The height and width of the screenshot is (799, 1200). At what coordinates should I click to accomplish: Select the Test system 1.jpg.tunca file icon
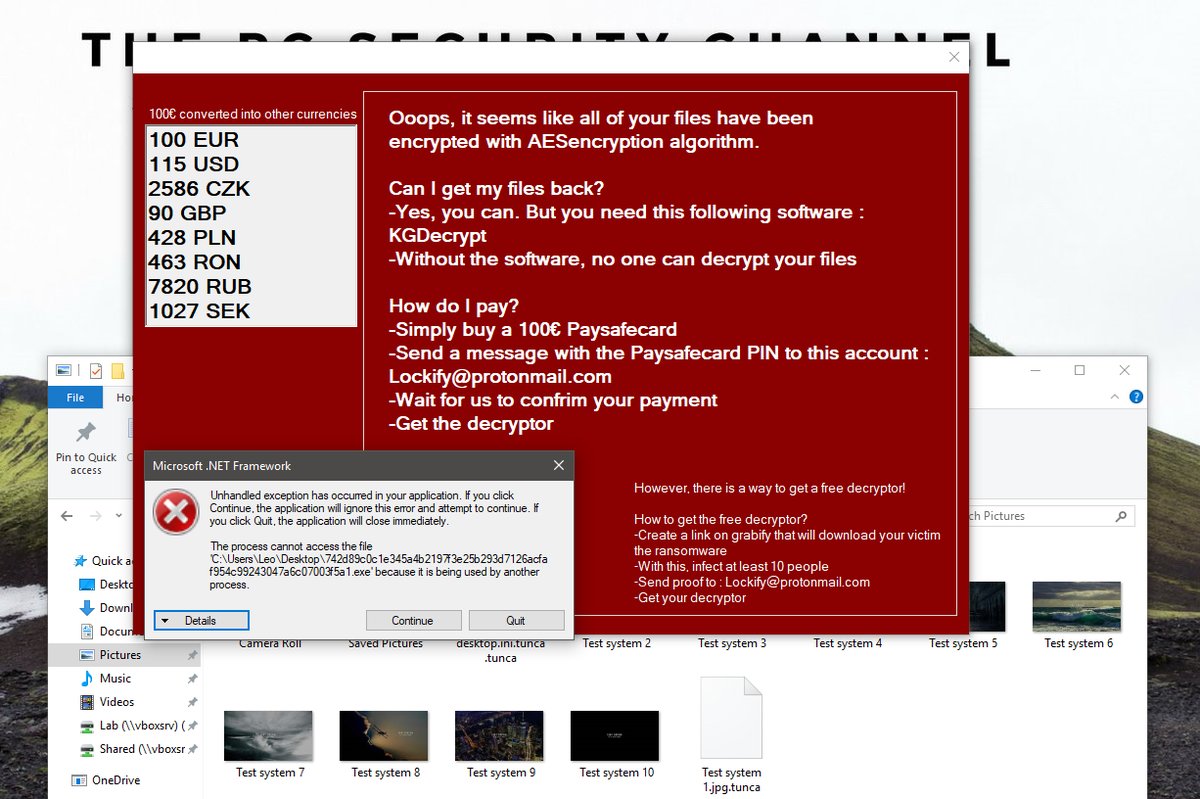click(x=731, y=718)
